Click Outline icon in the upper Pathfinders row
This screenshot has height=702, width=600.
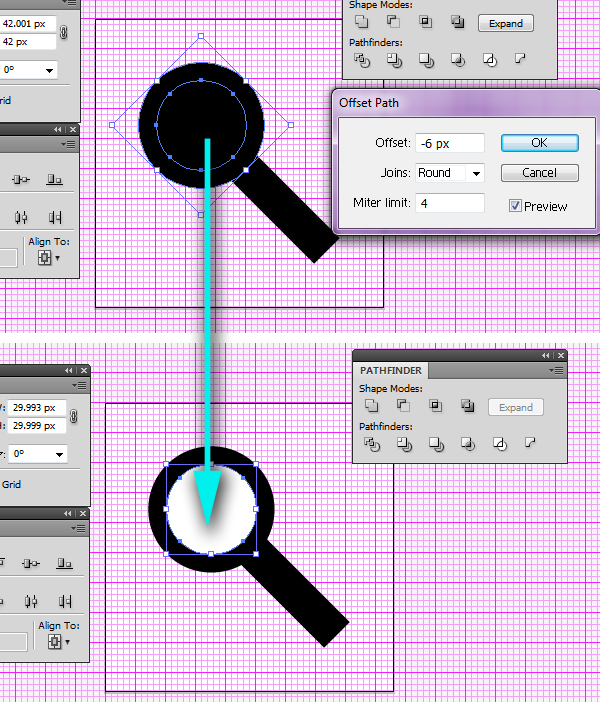[489, 60]
